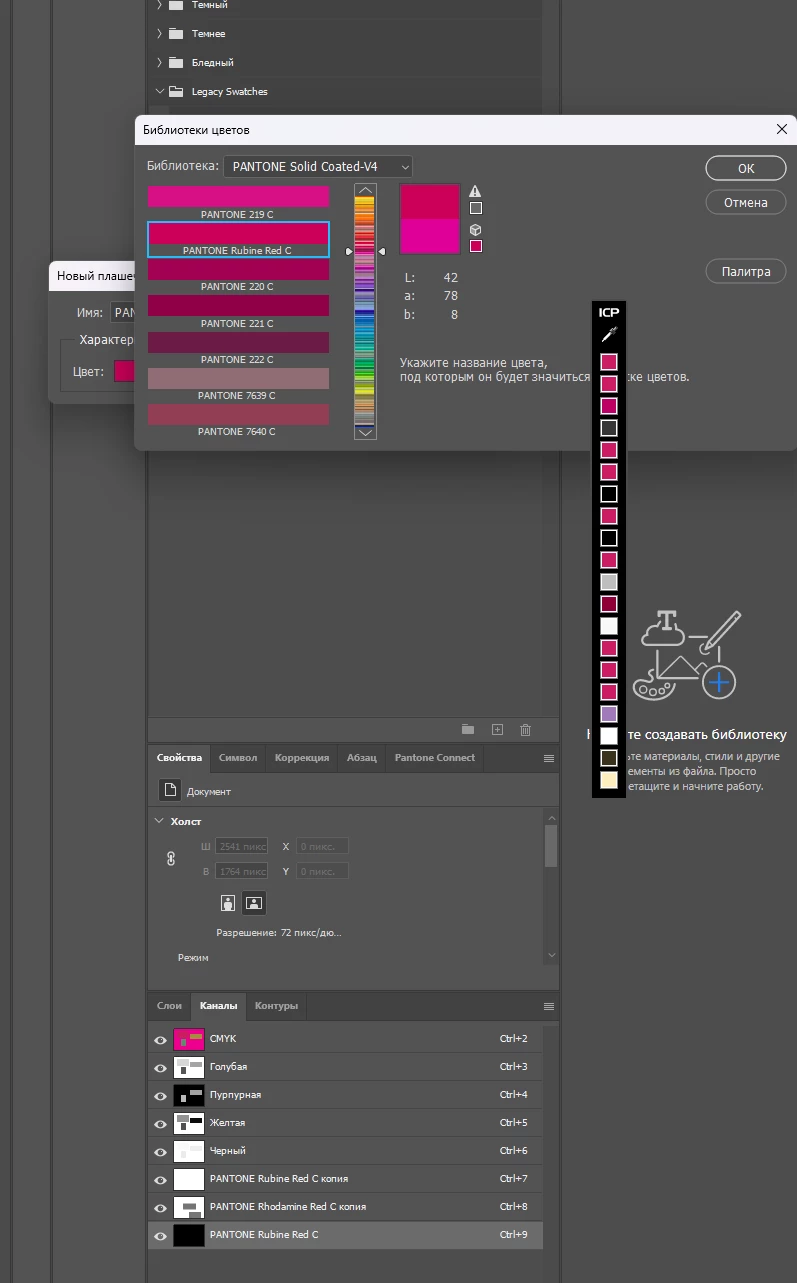Open the Символ tab
Screen dimensions: 797x1283
[238, 758]
